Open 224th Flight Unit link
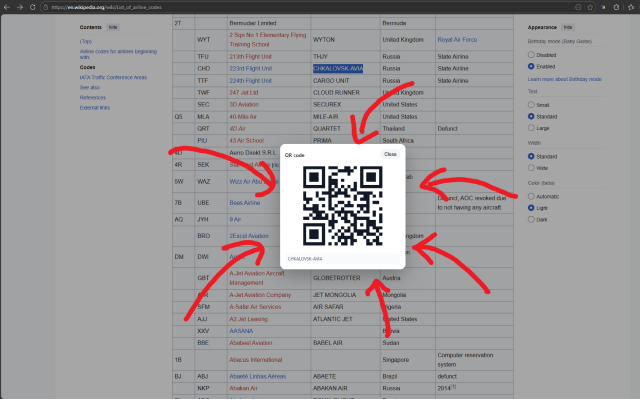The width and height of the screenshot is (640, 400). (250, 80)
